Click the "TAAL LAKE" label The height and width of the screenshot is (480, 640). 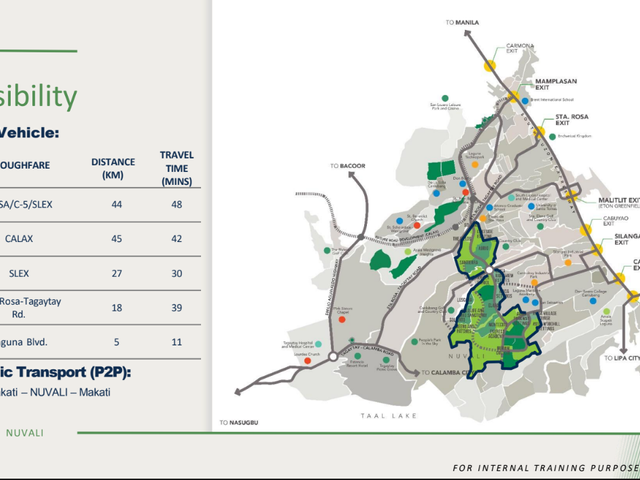pos(389,416)
